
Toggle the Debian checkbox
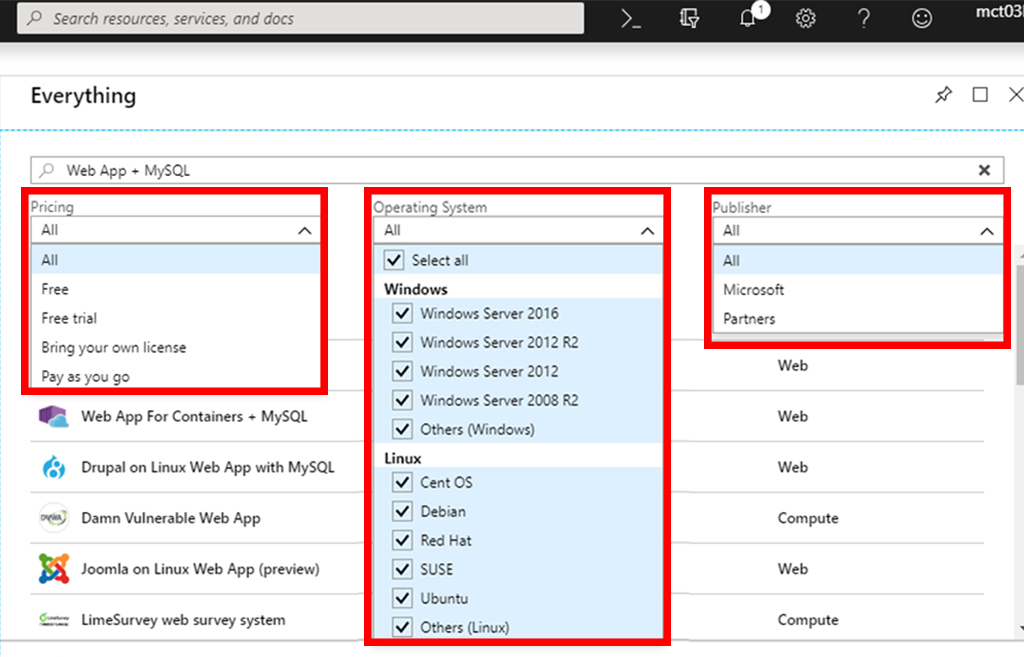[x=402, y=511]
